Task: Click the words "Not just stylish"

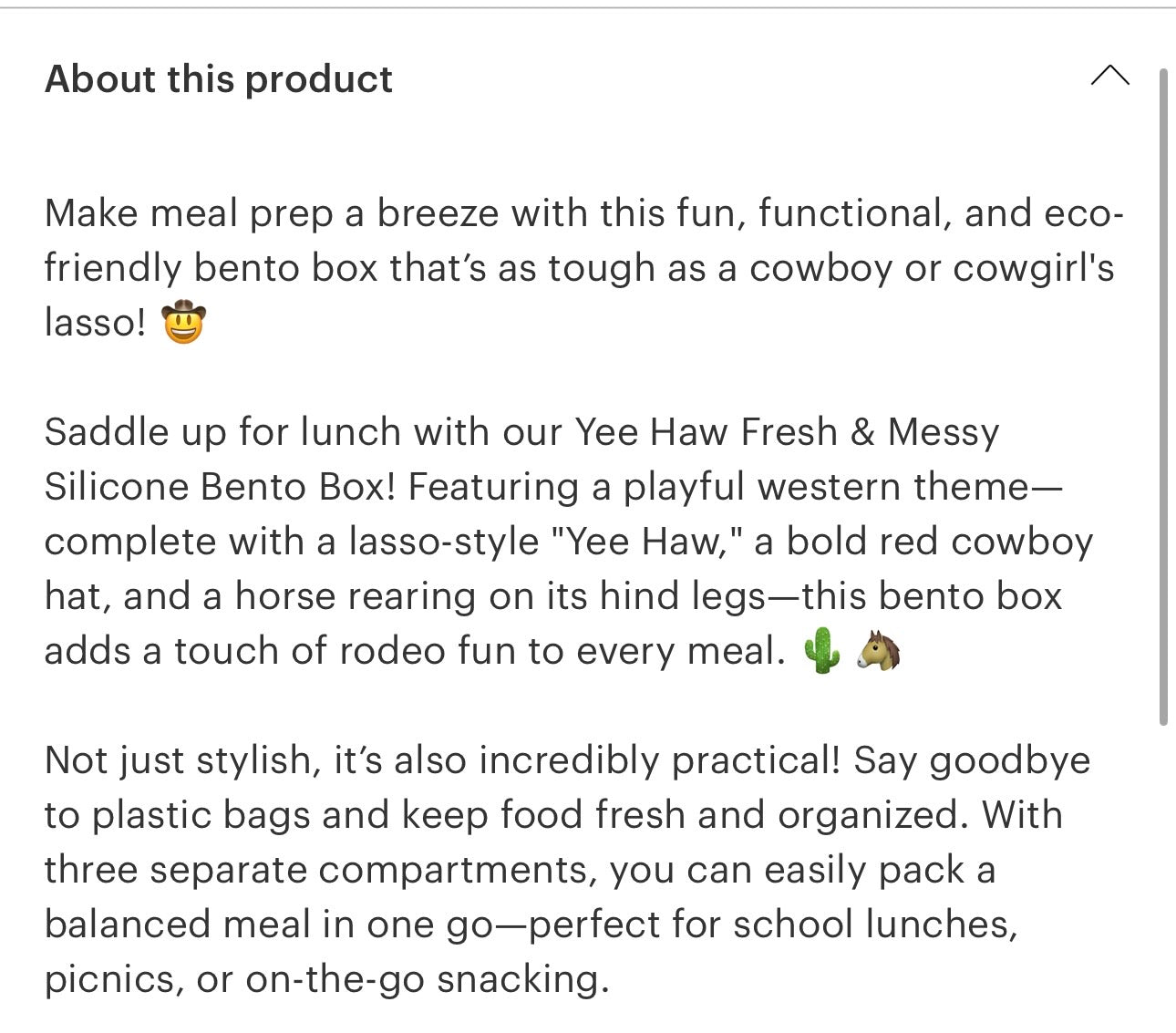Action: pos(178,760)
